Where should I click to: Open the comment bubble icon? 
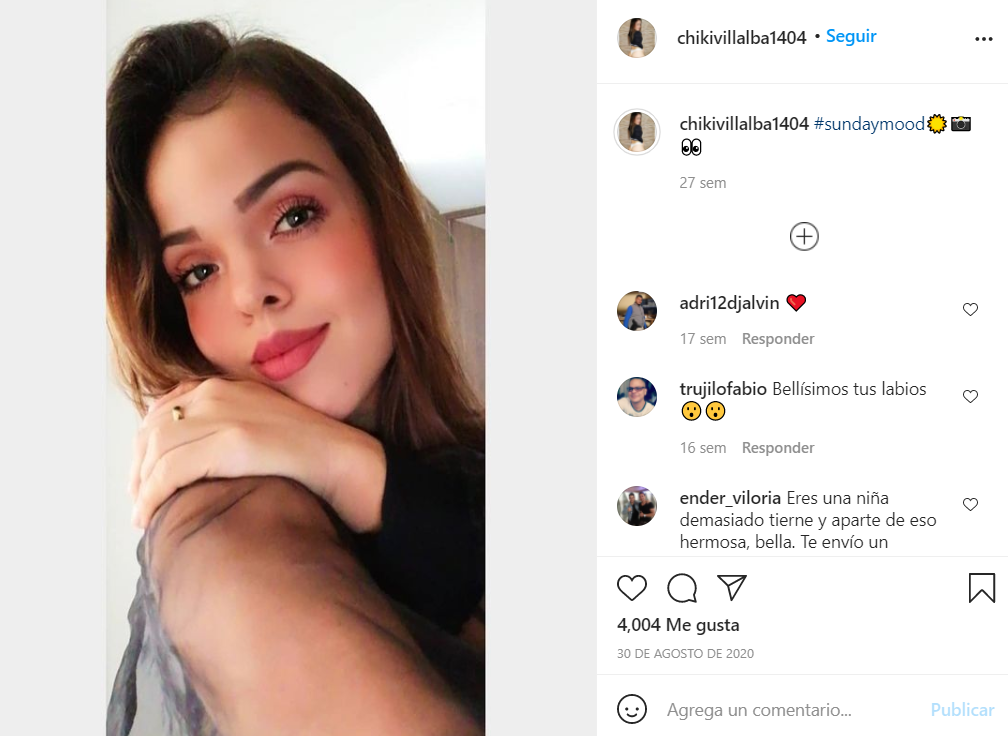point(681,588)
